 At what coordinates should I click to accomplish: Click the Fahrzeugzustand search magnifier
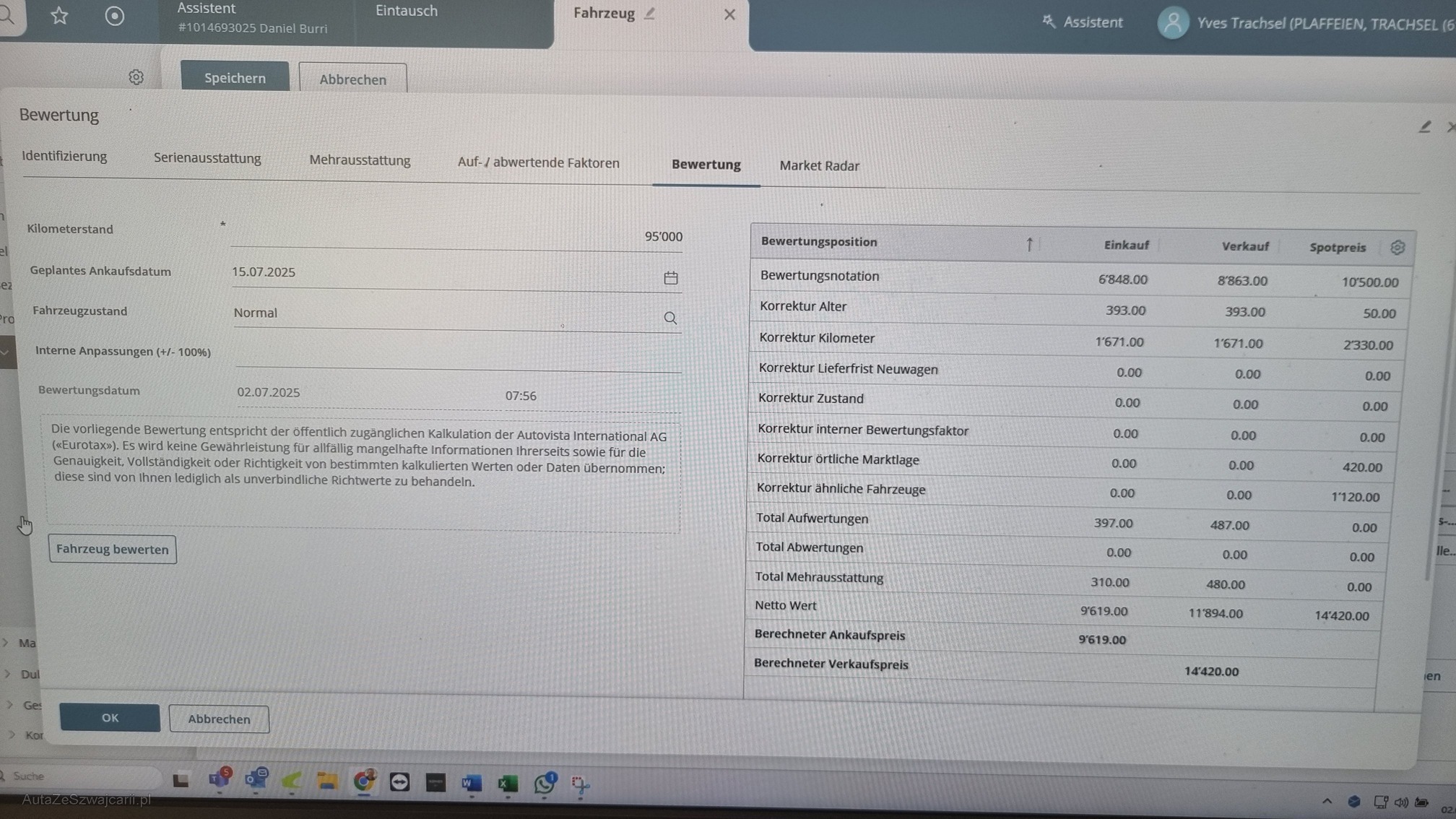[x=670, y=318]
